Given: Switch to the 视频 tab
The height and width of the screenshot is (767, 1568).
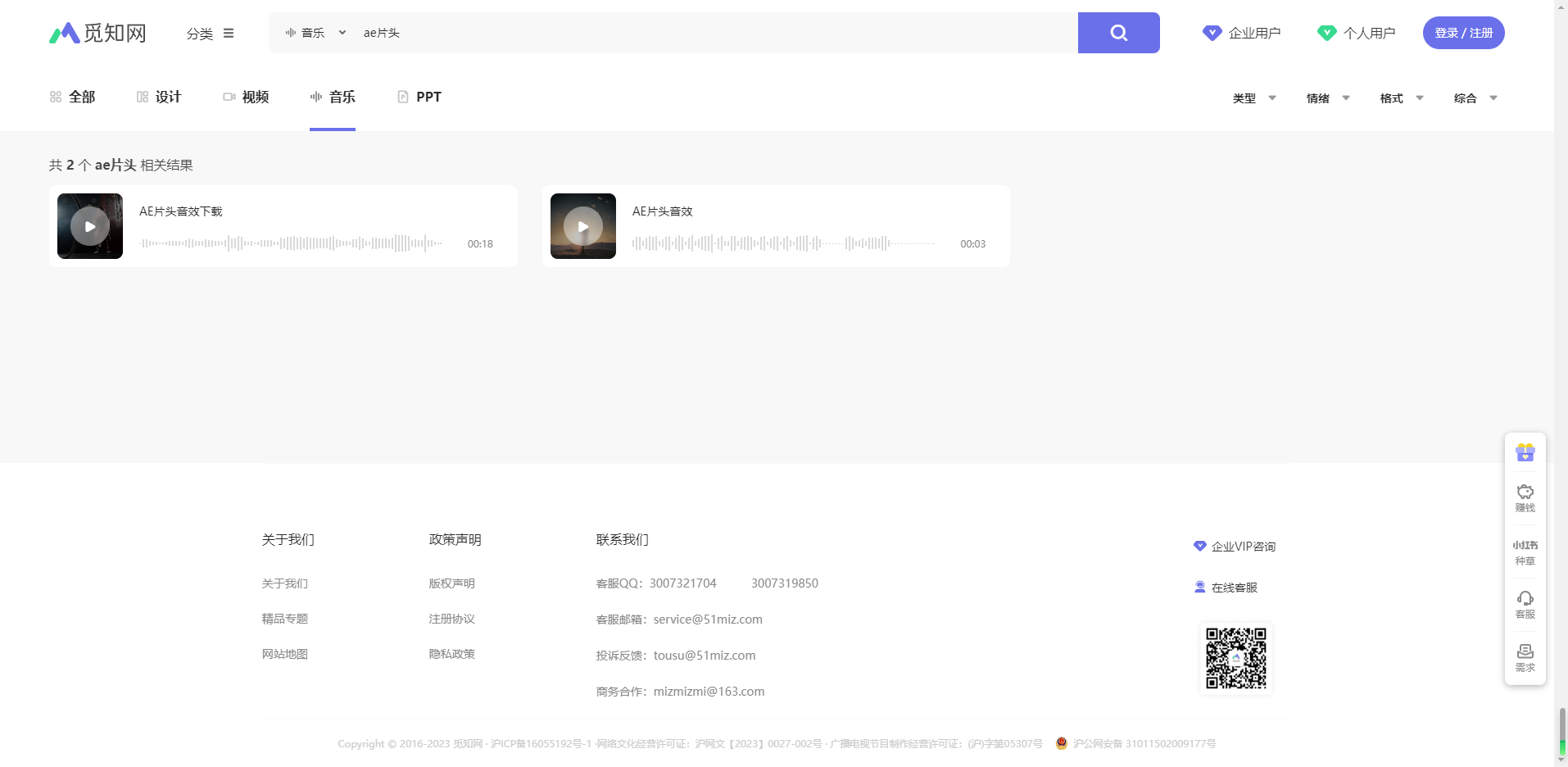Looking at the screenshot, I should [x=246, y=96].
